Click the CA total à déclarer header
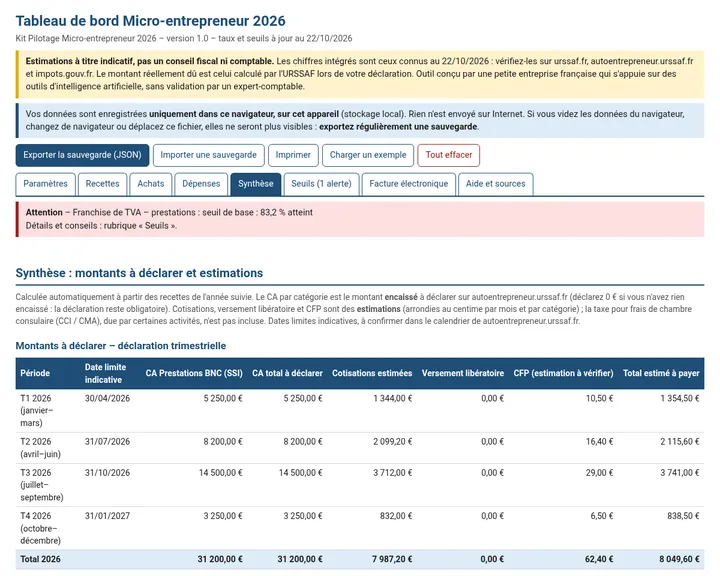Screen dimensions: 720x576 287,373
